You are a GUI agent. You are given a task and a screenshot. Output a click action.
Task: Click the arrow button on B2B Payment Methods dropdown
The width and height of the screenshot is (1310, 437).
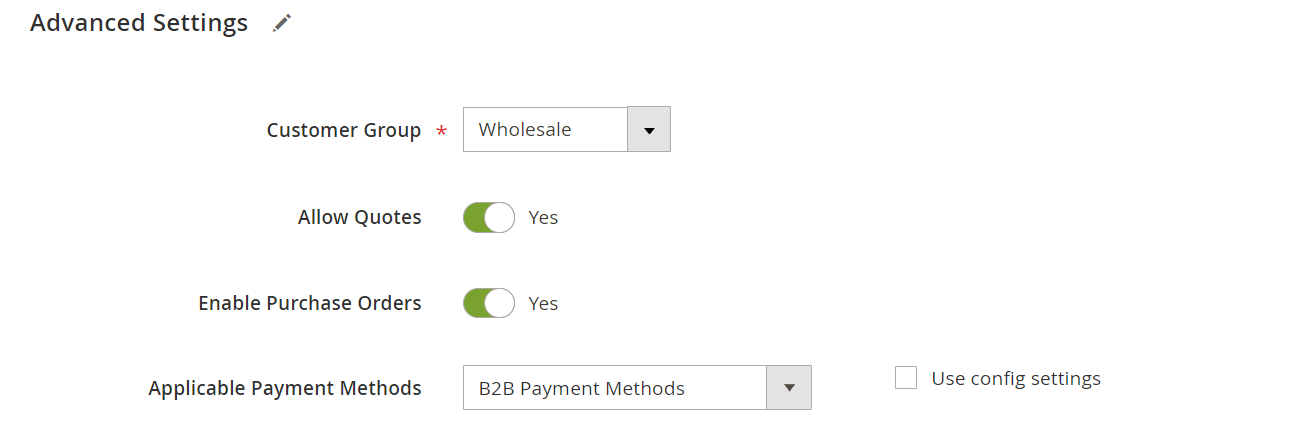[x=789, y=388]
